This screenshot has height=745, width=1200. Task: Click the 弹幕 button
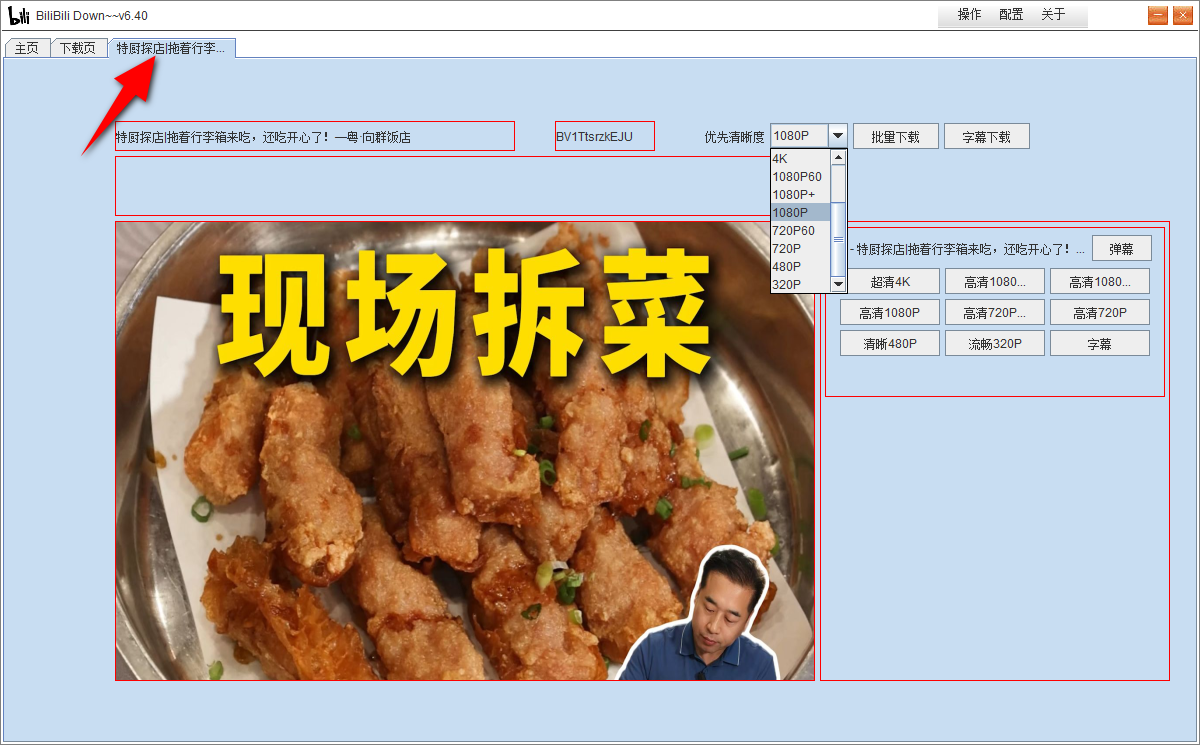point(1122,247)
